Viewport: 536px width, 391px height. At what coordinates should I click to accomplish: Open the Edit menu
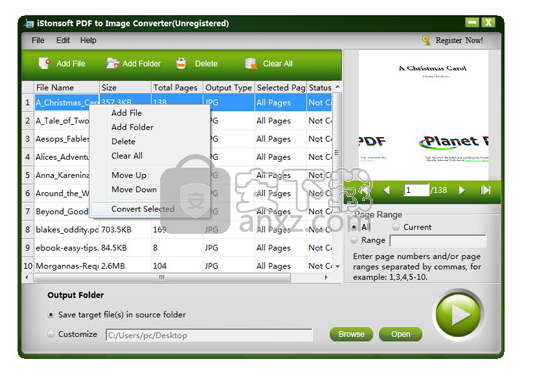point(63,40)
